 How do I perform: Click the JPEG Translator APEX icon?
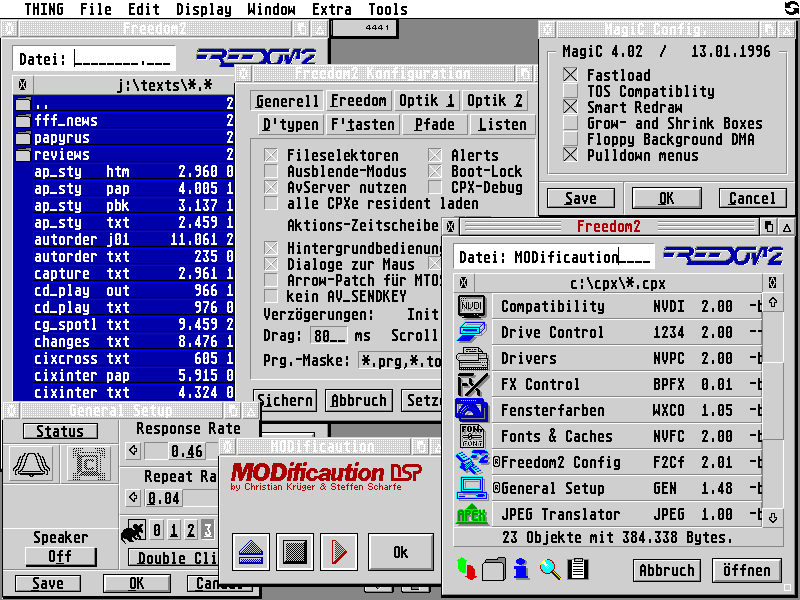coord(471,514)
